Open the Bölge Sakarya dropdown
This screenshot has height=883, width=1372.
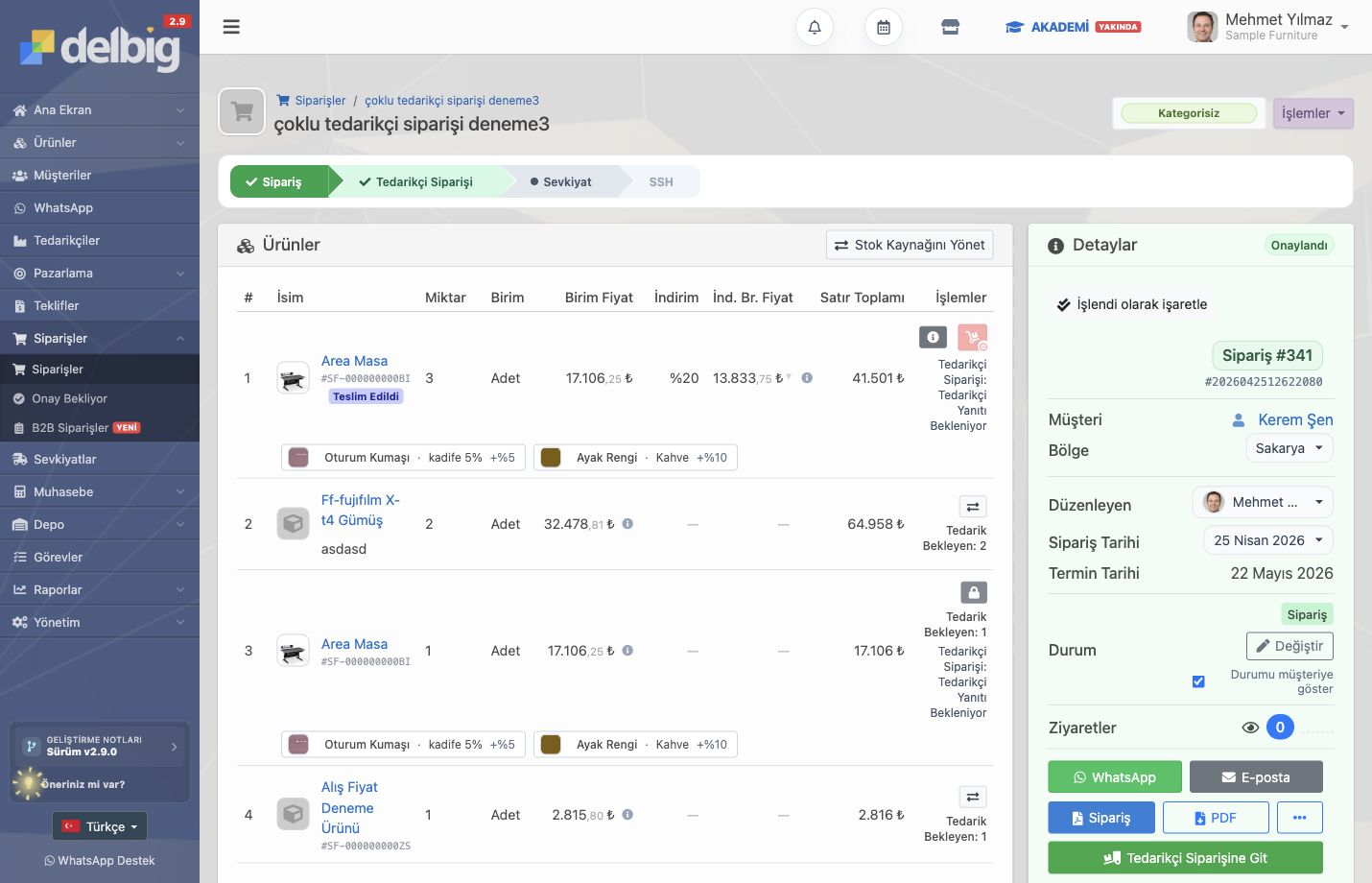tap(1289, 448)
